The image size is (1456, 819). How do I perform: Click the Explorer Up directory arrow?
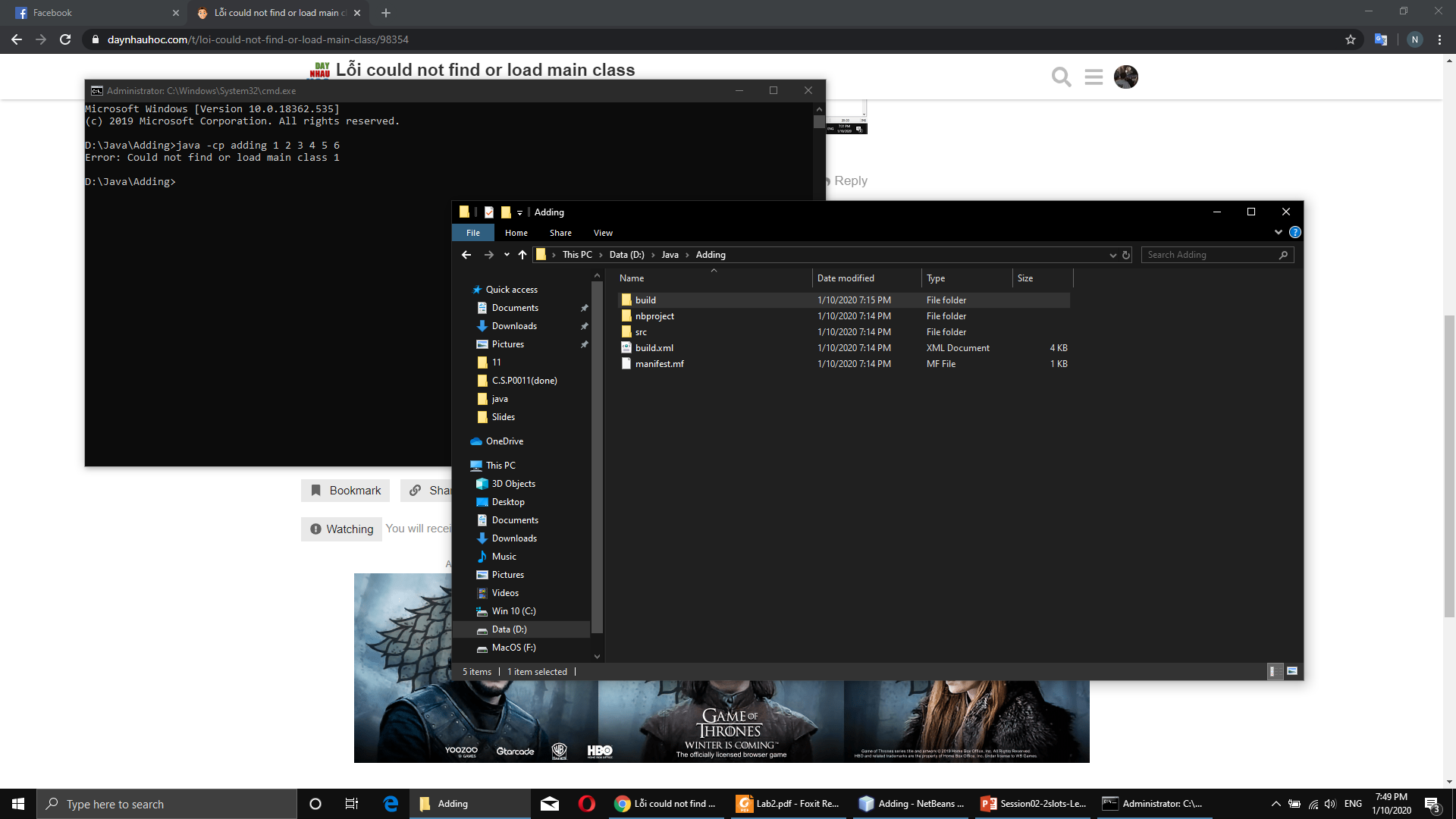click(x=522, y=255)
